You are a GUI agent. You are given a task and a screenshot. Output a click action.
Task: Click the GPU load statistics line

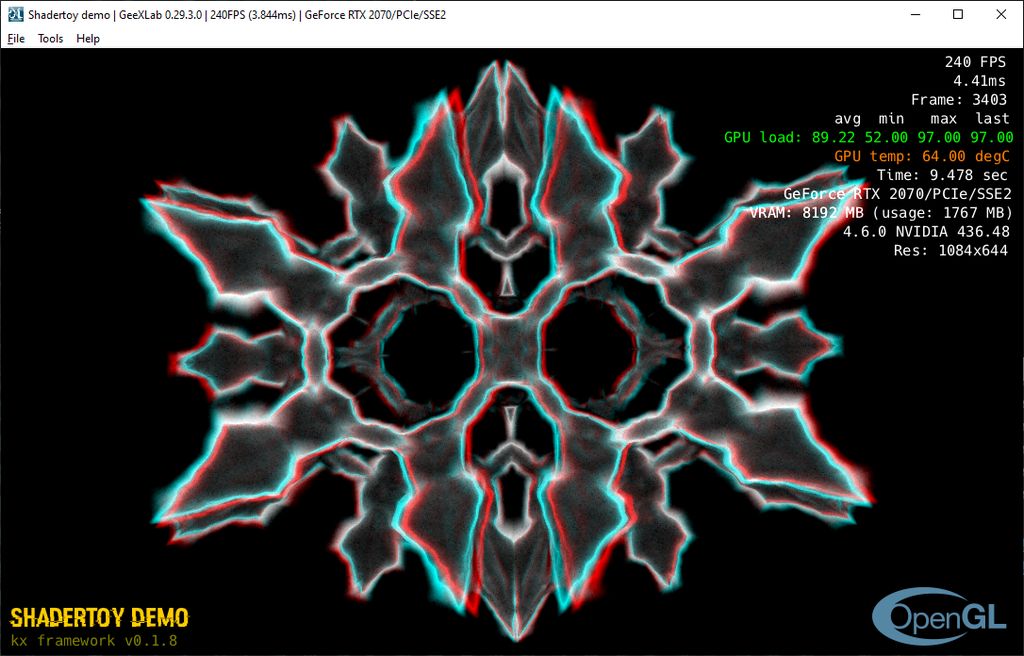[x=869, y=137]
